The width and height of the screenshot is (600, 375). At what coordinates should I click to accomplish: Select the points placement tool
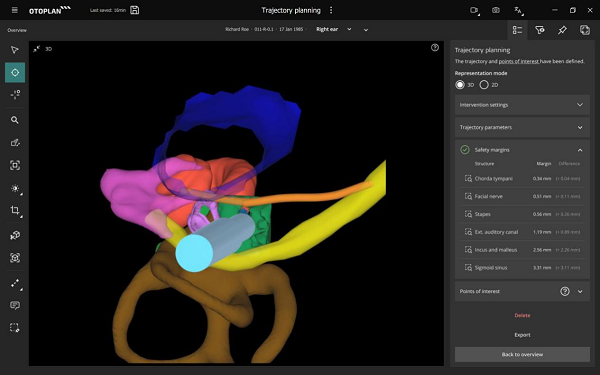[x=15, y=95]
